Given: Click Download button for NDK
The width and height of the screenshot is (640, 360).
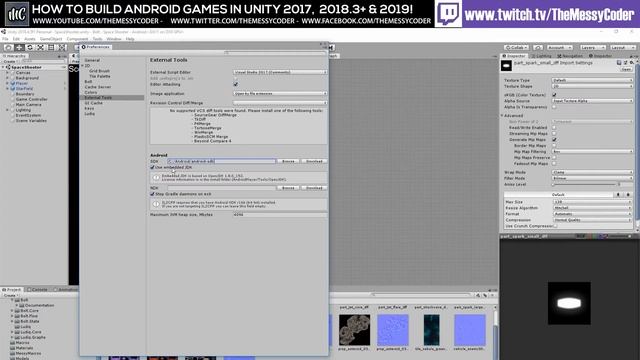Looking at the screenshot, I should pos(314,188).
